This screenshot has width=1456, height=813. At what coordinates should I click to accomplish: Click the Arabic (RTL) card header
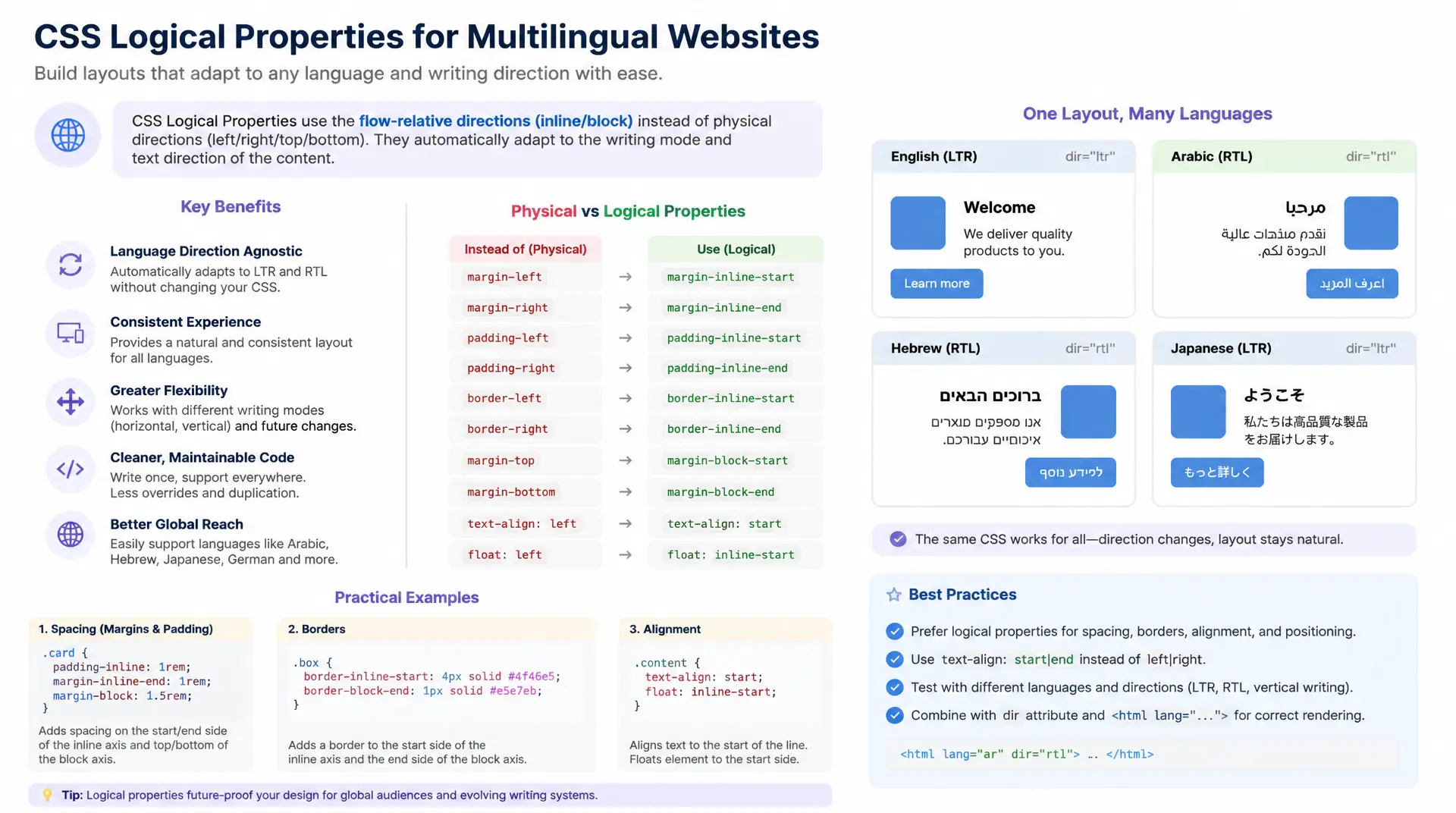1284,157
